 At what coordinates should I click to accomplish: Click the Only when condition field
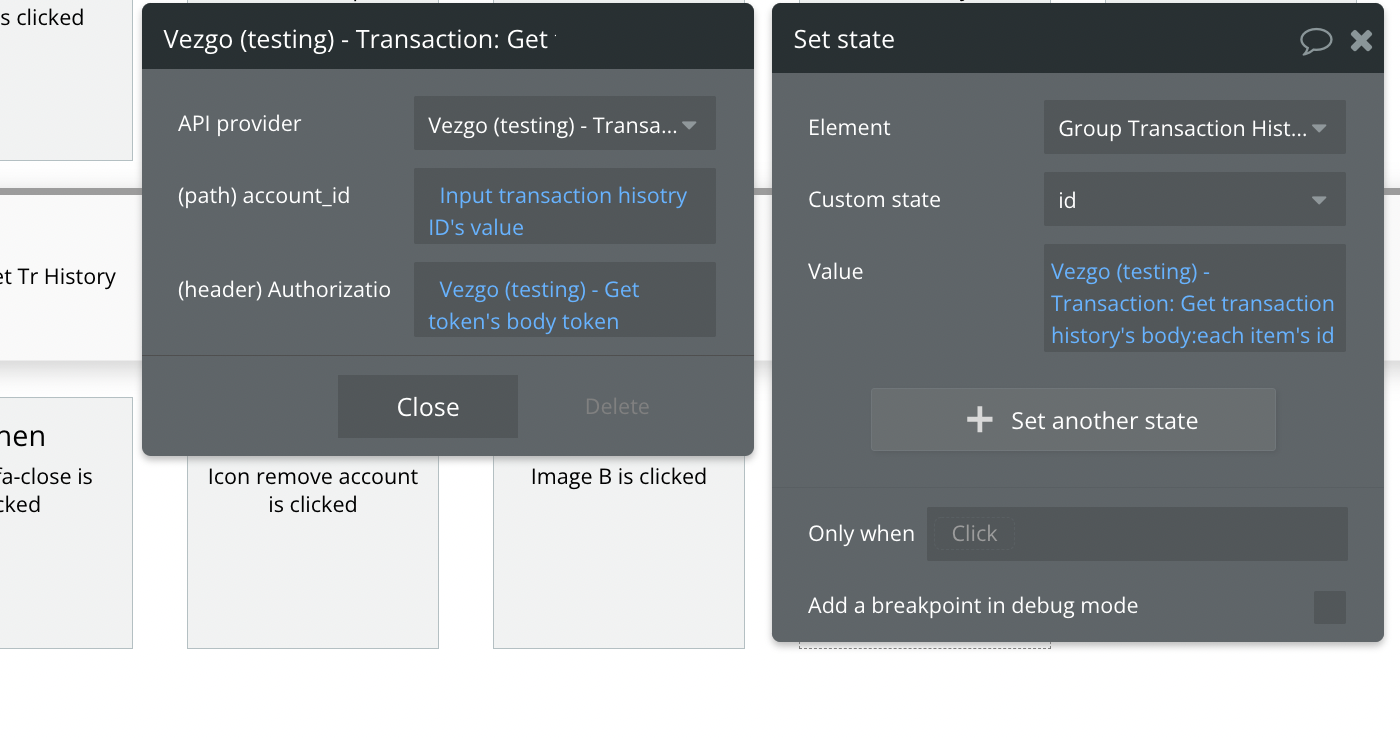tap(1136, 534)
